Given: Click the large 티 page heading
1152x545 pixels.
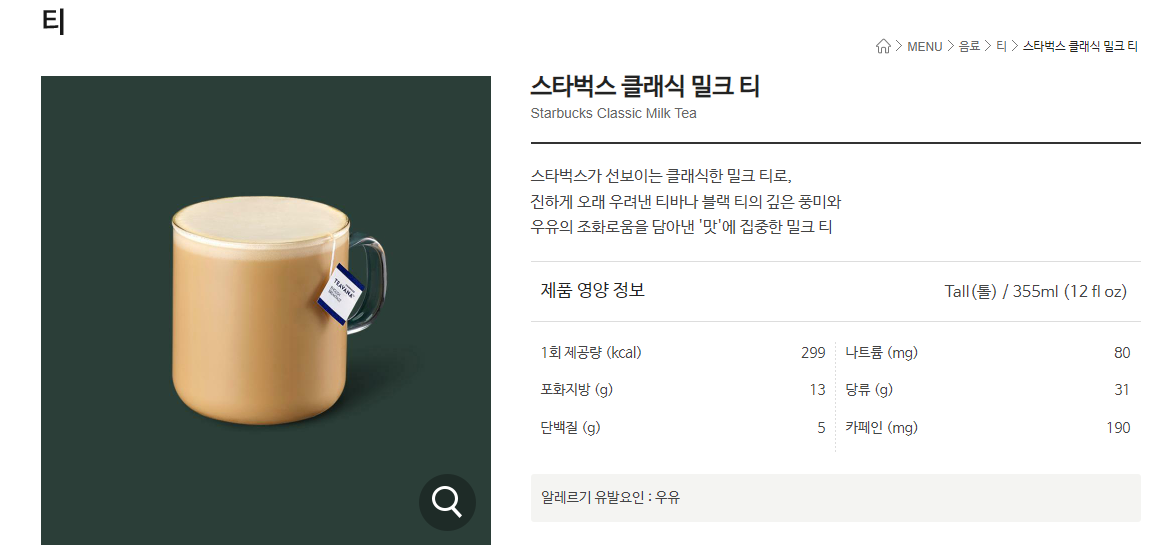Looking at the screenshot, I should tap(54, 21).
